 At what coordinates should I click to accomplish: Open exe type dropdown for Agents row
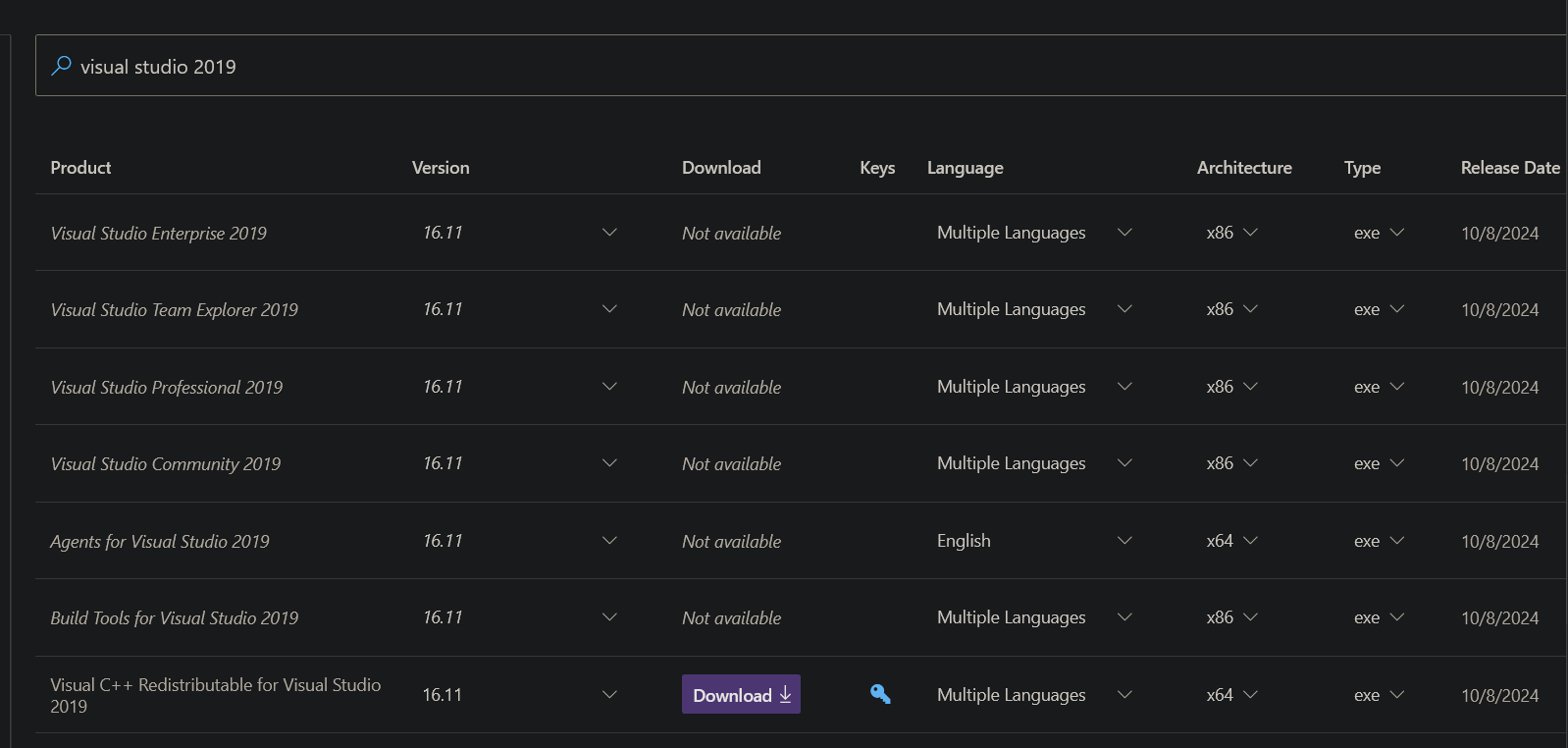(x=1380, y=541)
